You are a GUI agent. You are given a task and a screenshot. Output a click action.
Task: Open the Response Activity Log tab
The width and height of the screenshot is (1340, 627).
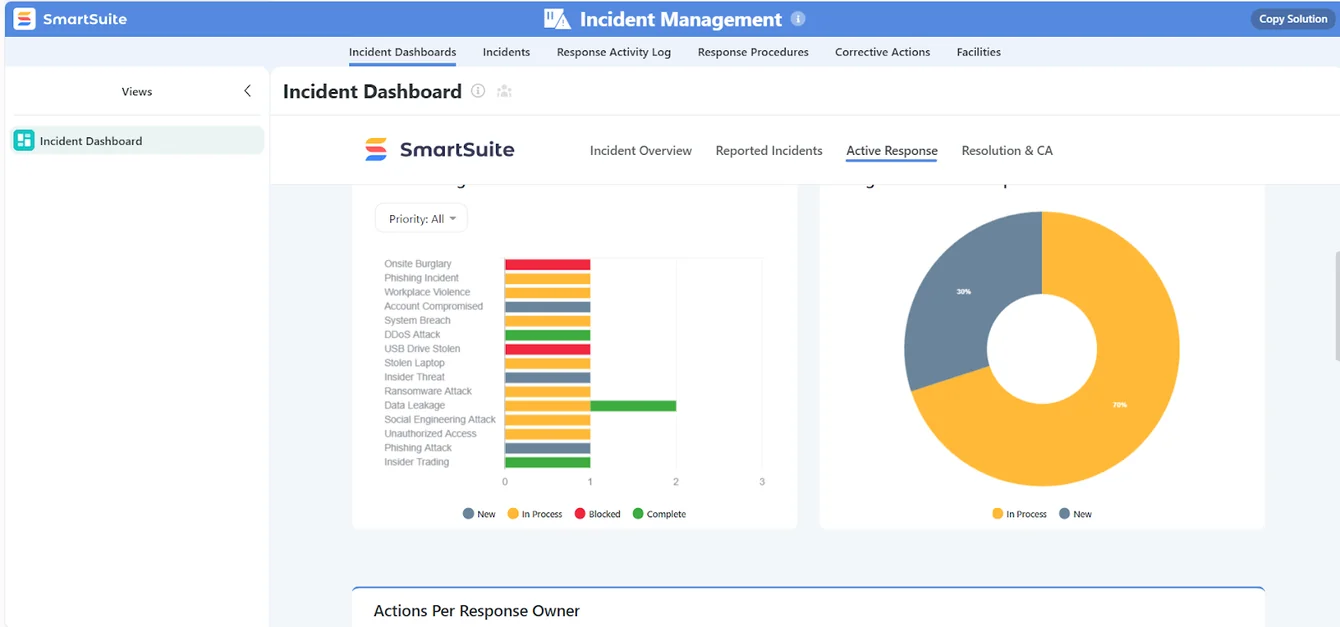614,52
